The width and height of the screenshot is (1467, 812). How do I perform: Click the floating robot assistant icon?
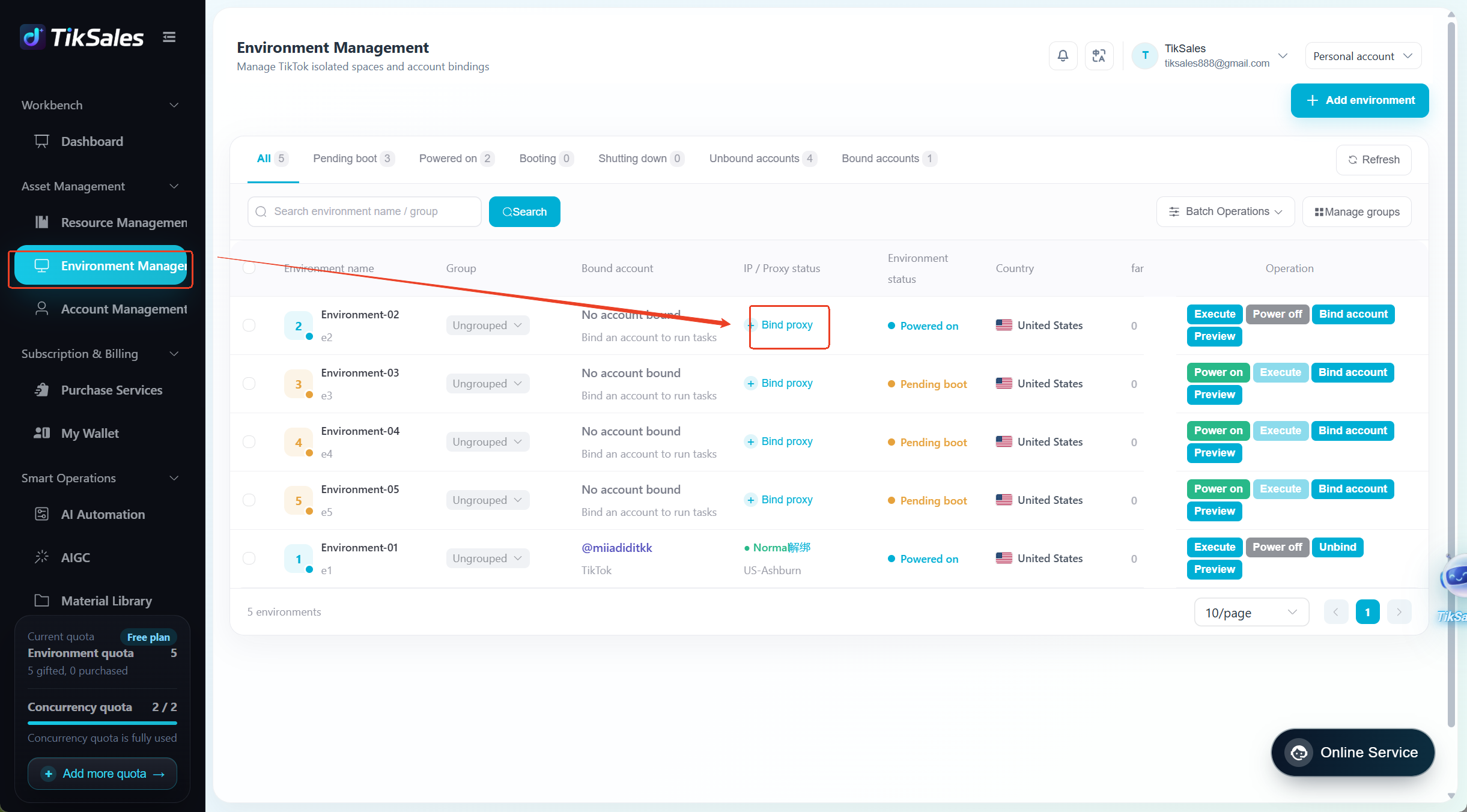[x=1454, y=577]
